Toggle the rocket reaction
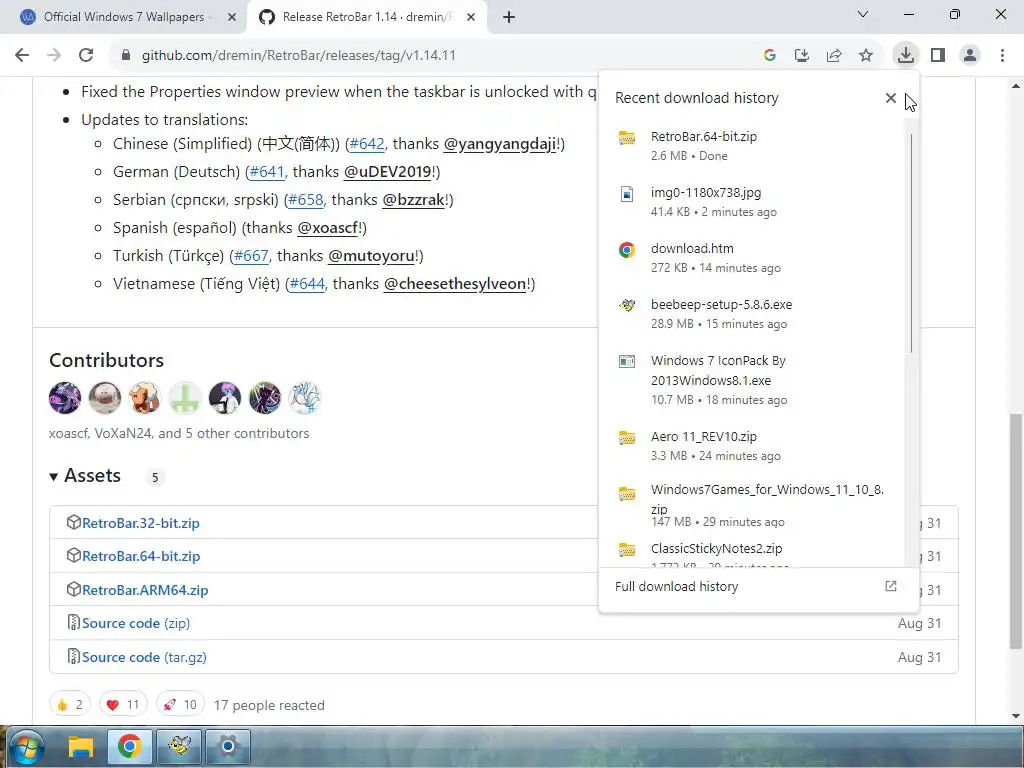The height and width of the screenshot is (768, 1024). click(x=180, y=705)
